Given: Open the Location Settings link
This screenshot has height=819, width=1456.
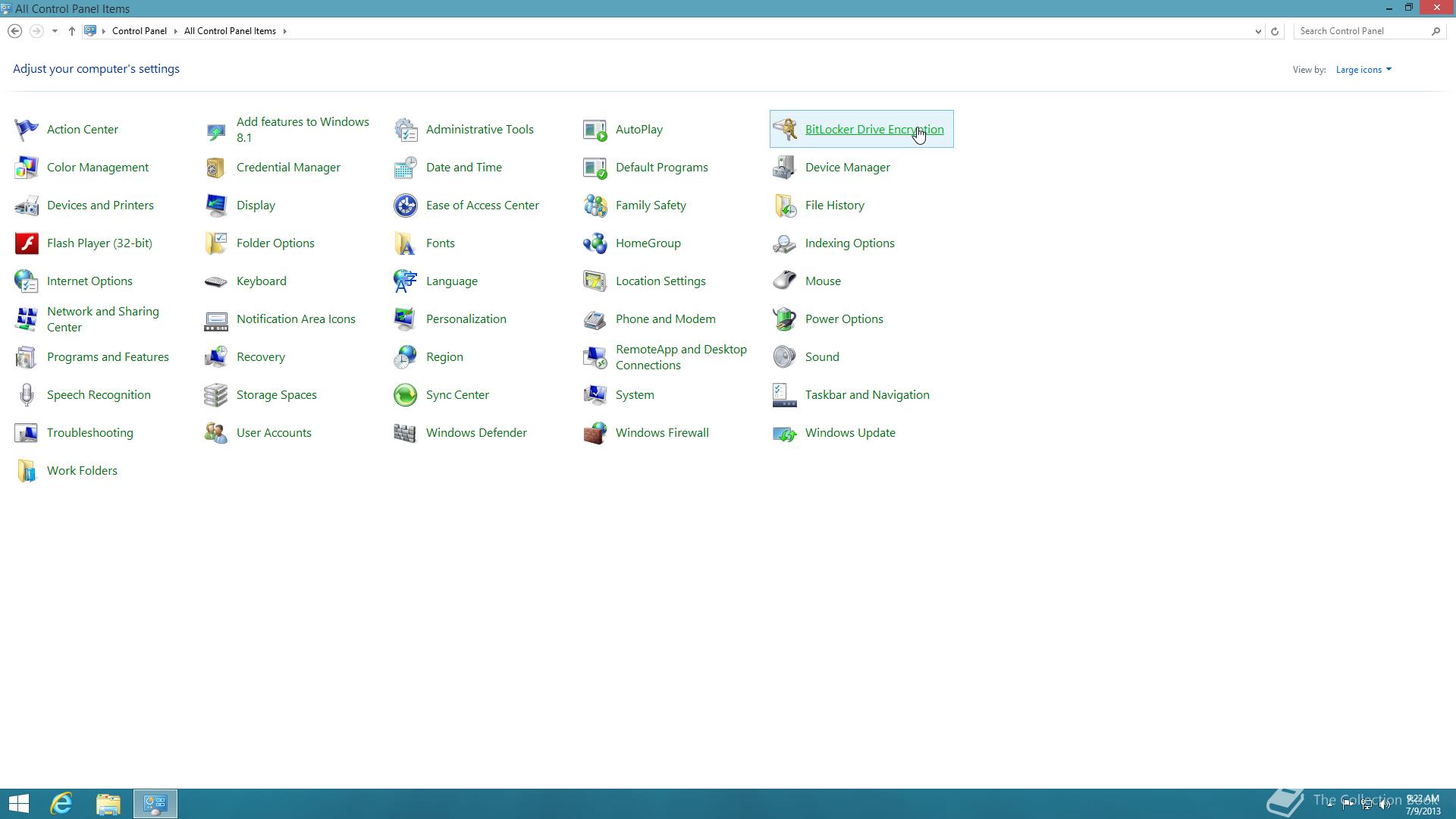Looking at the screenshot, I should 661,281.
